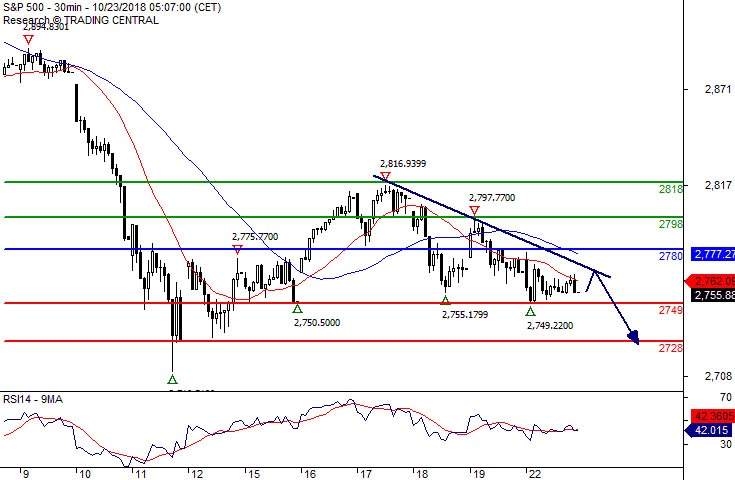
Task: Click the red support level label 2749
Action: point(671,310)
